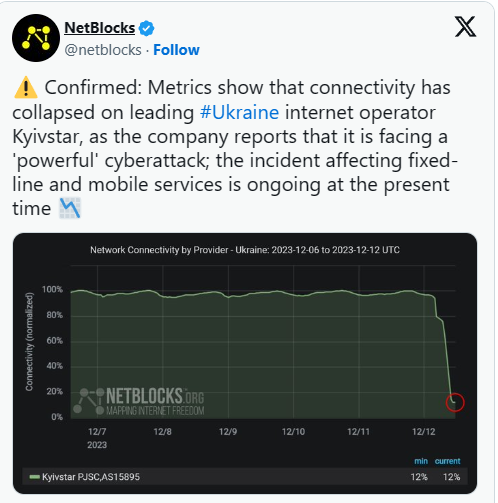498x503 pixels.
Task: Click the 12/12 date axis label
Action: (x=424, y=432)
